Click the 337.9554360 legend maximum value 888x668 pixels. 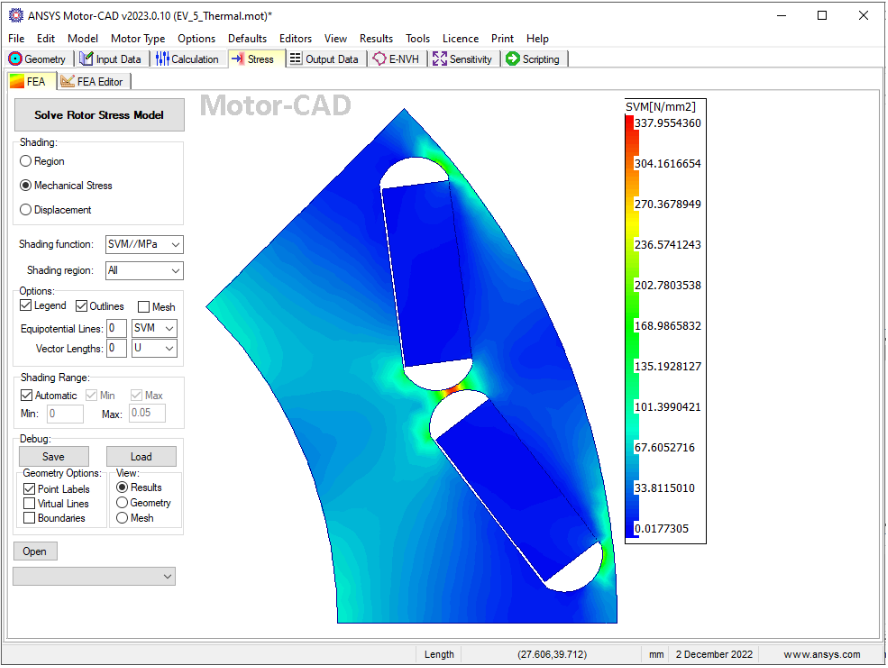pyautogui.click(x=667, y=123)
